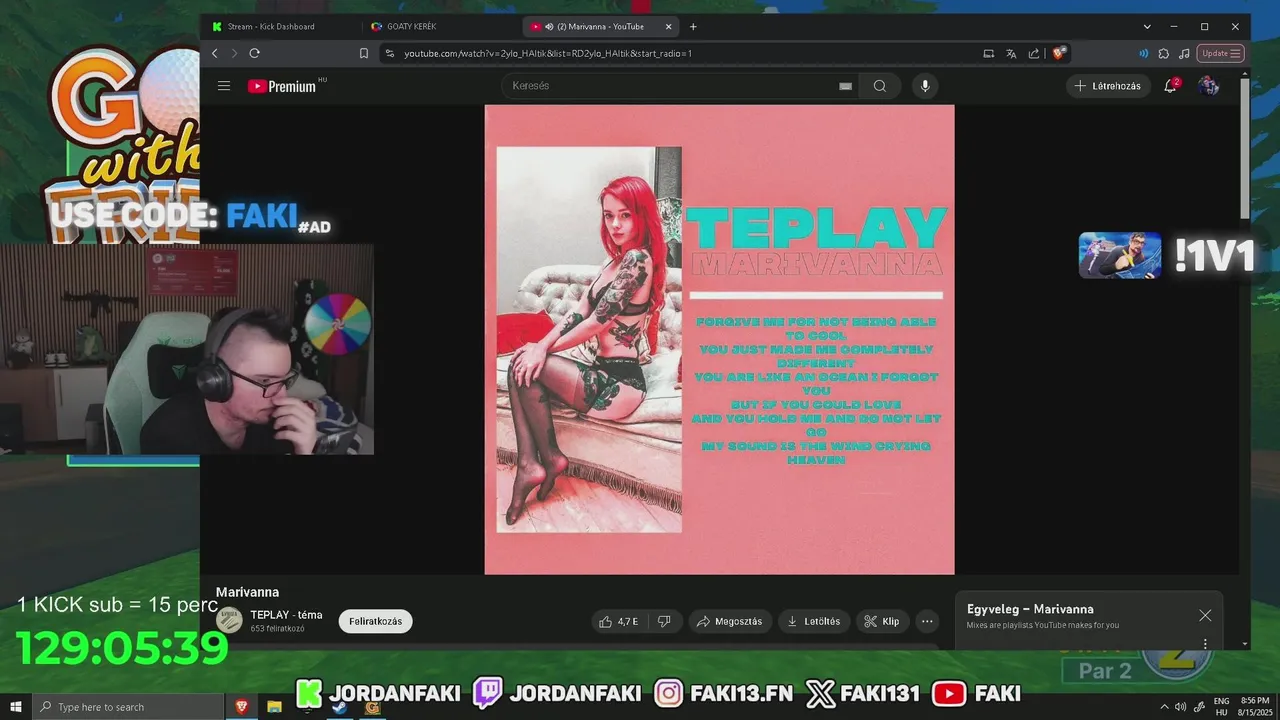Close the Egyveleg – Marivanna mix panel
The image size is (1280, 720).
(x=1205, y=615)
